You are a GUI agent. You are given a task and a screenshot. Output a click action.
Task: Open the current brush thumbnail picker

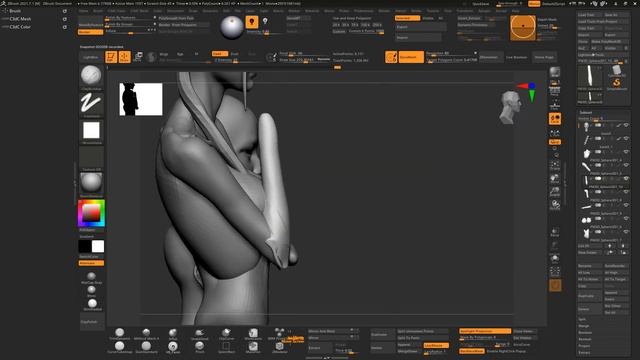coord(91,76)
